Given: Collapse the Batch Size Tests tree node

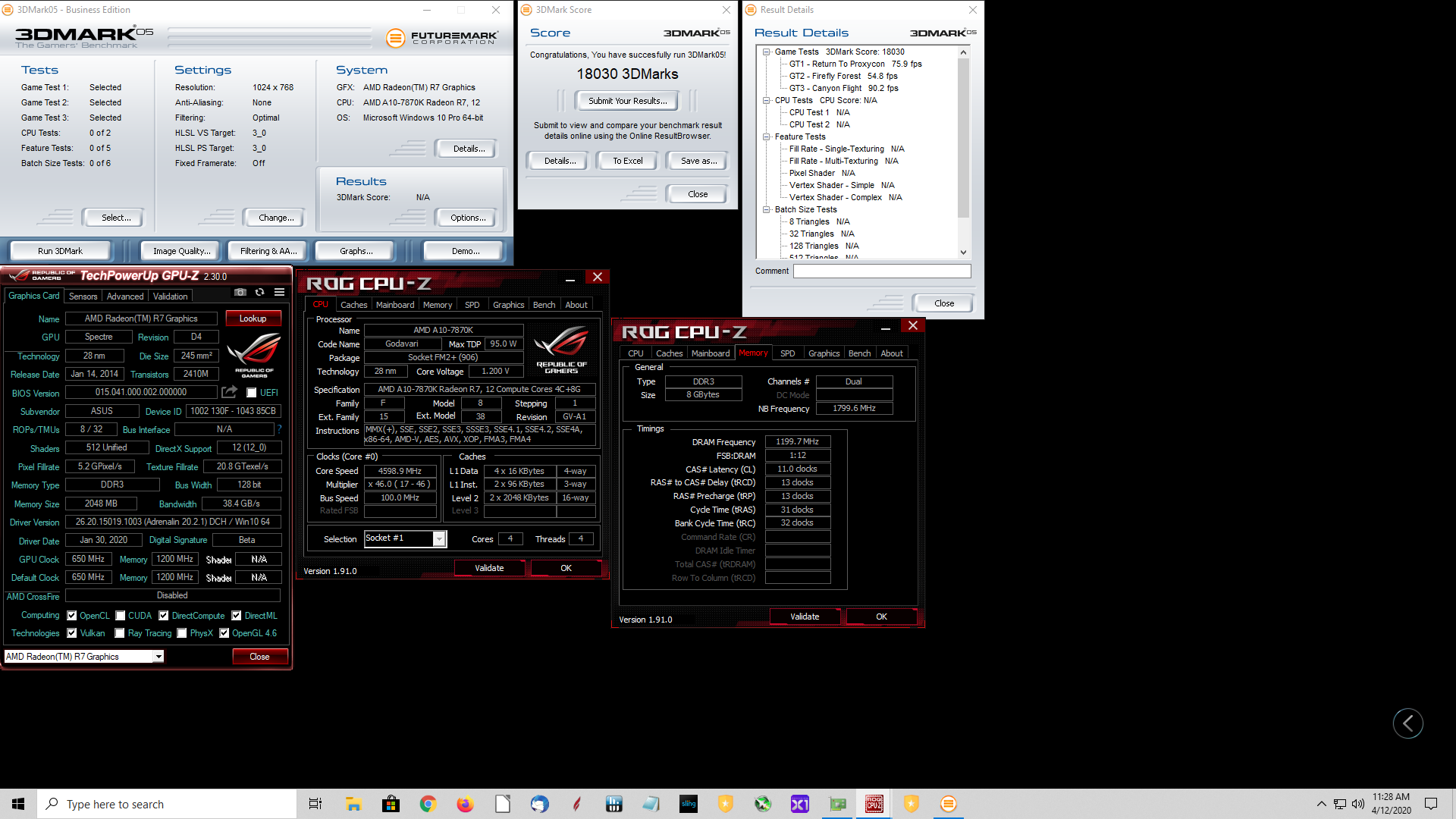Looking at the screenshot, I should point(766,209).
